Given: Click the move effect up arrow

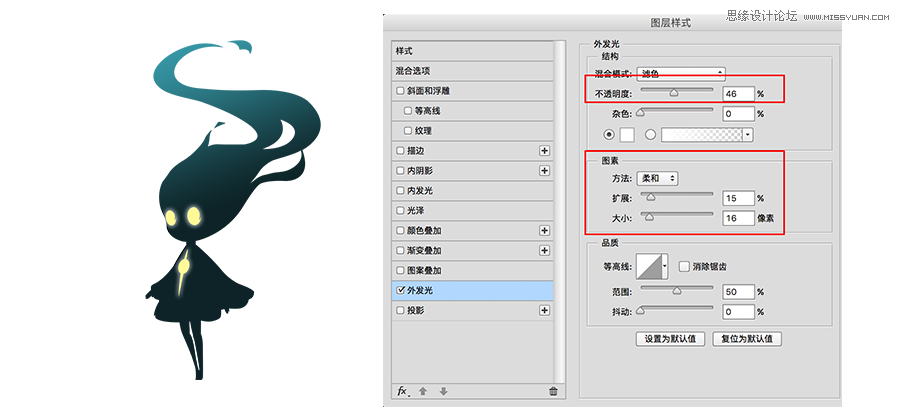Looking at the screenshot, I should click(x=423, y=391).
